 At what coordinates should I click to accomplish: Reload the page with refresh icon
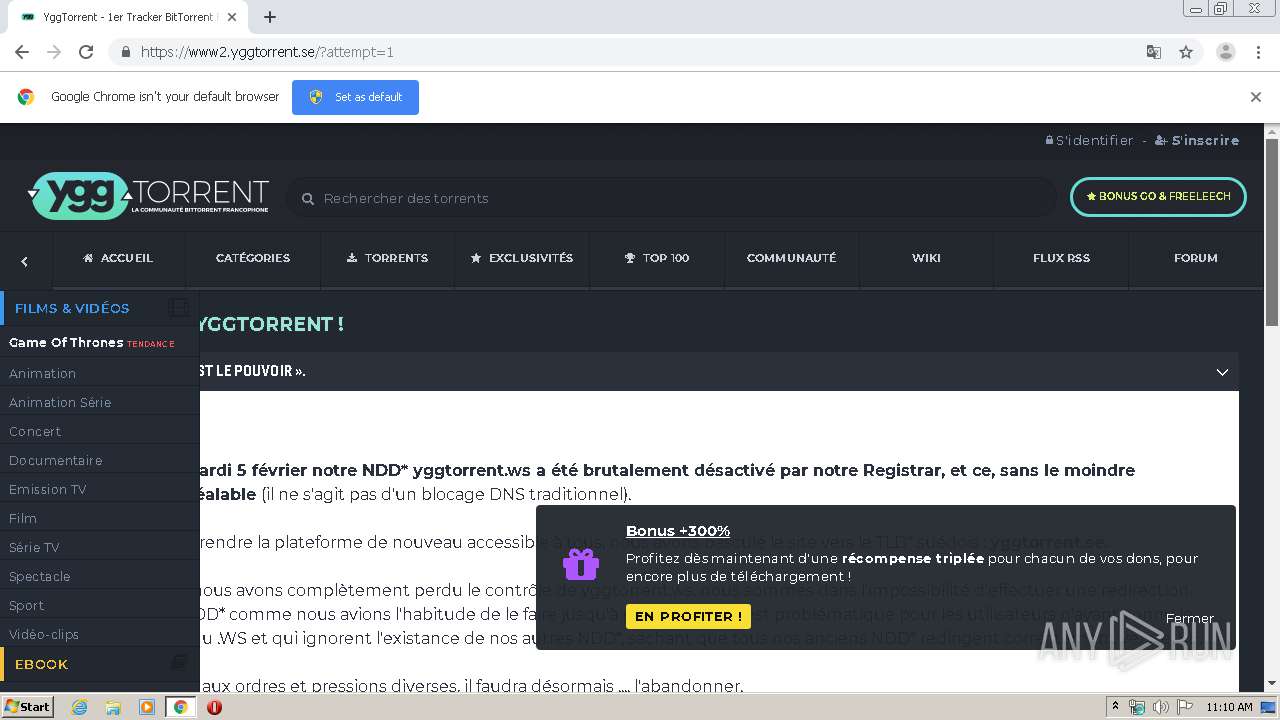(86, 52)
